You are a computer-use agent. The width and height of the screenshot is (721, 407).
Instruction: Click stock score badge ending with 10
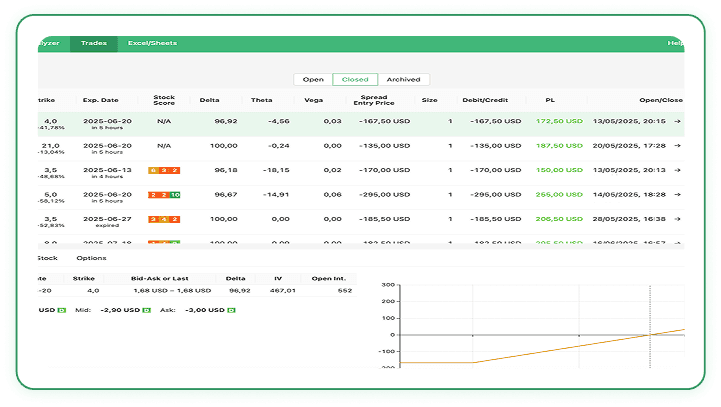click(164, 195)
